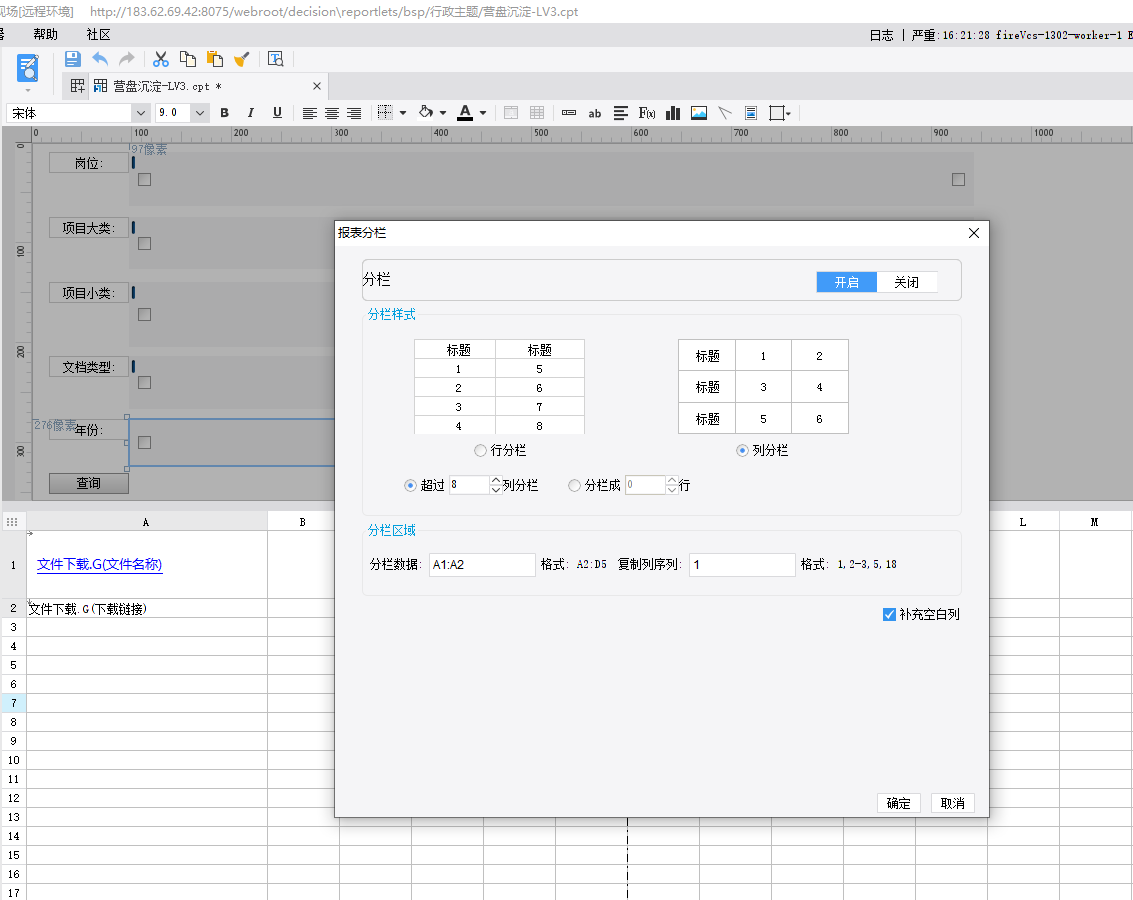Viewport: 1133px width, 900px height.
Task: Click the insert widget icon
Action: click(569, 113)
